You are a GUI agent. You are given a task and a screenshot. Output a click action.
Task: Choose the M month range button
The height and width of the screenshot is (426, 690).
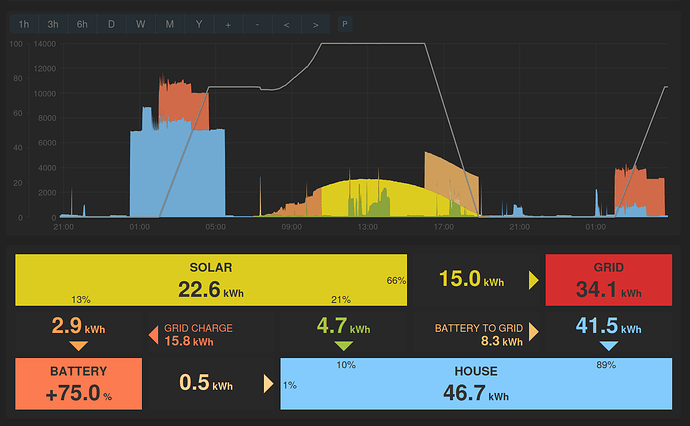[x=169, y=24]
